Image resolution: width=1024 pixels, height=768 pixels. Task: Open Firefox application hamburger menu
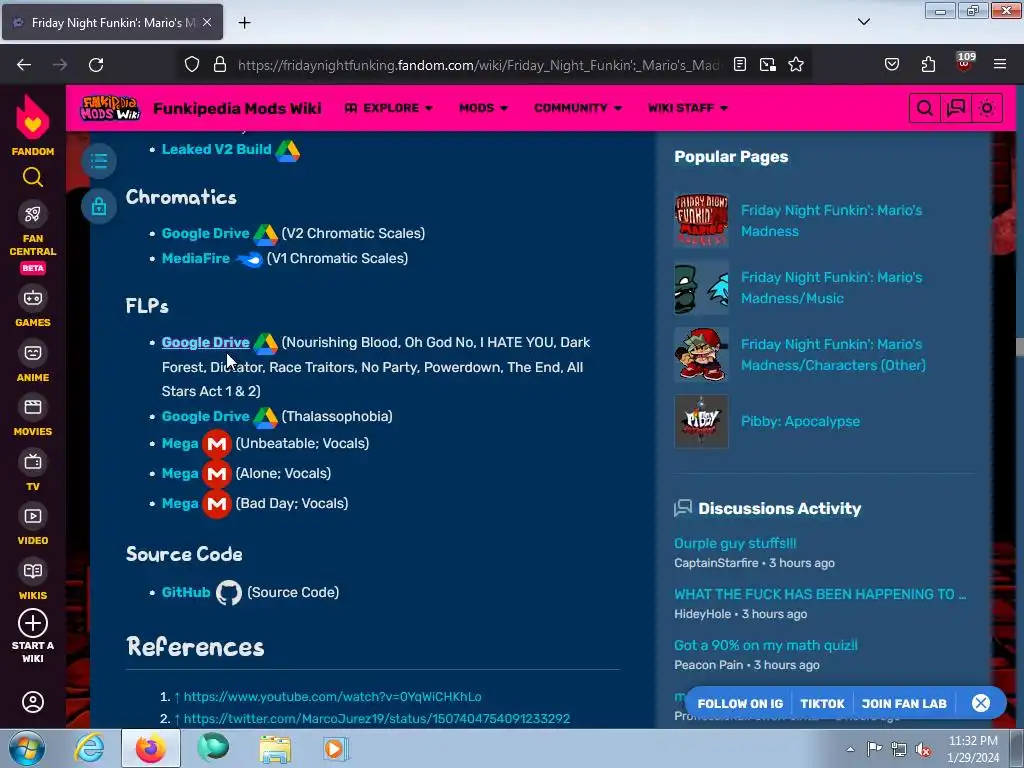[1000, 65]
